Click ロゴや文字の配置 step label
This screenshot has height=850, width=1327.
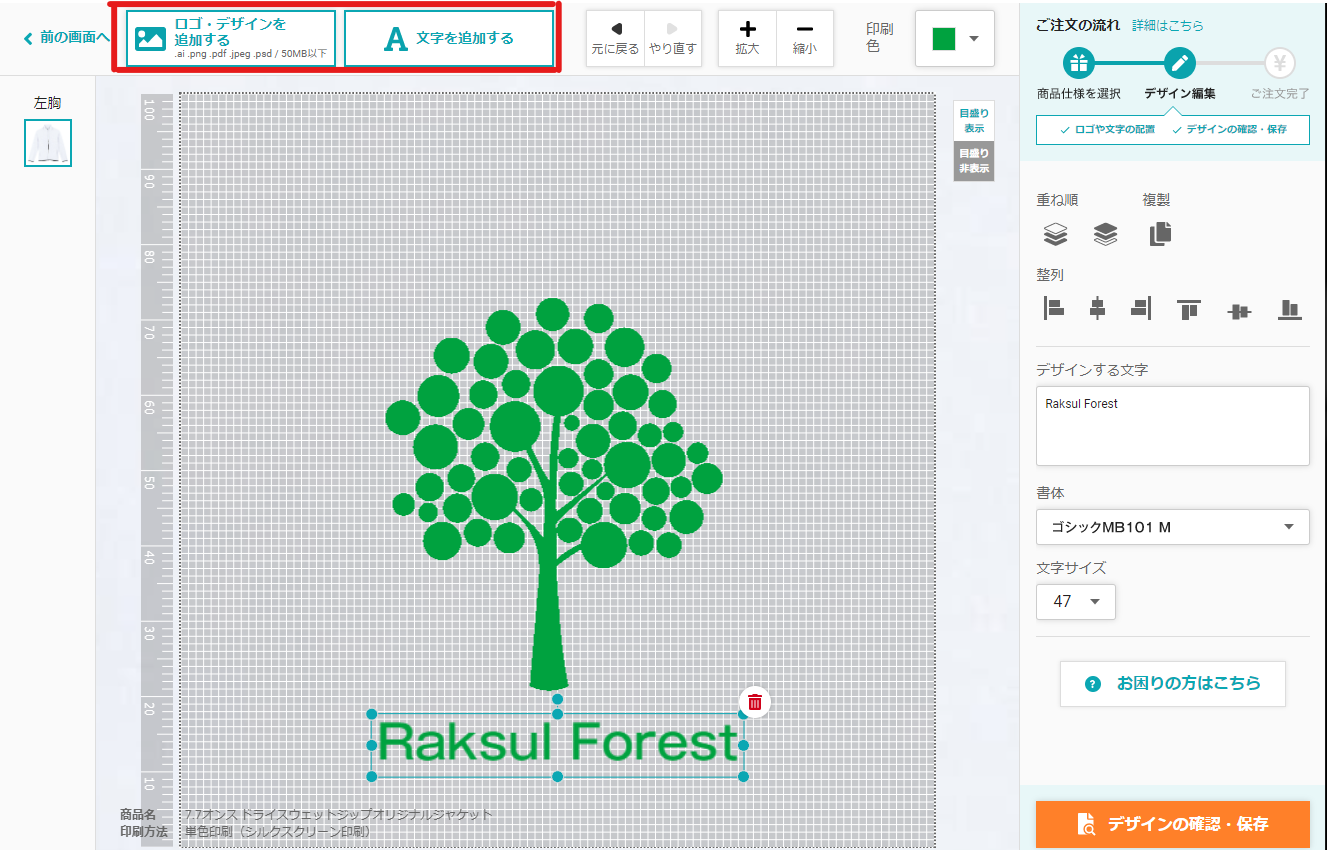tap(1107, 130)
